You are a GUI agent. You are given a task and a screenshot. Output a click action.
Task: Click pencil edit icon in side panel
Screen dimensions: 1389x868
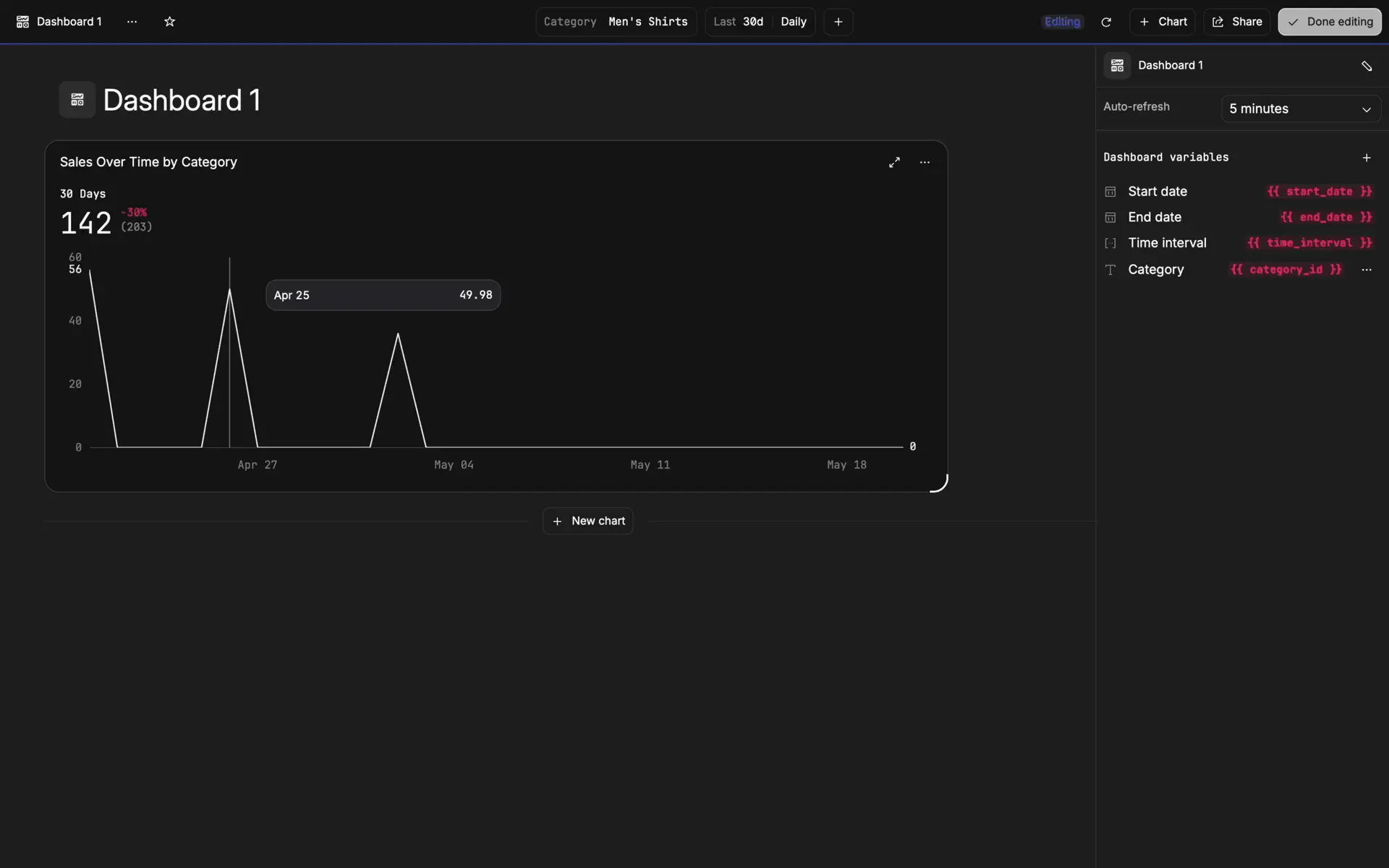click(1366, 66)
